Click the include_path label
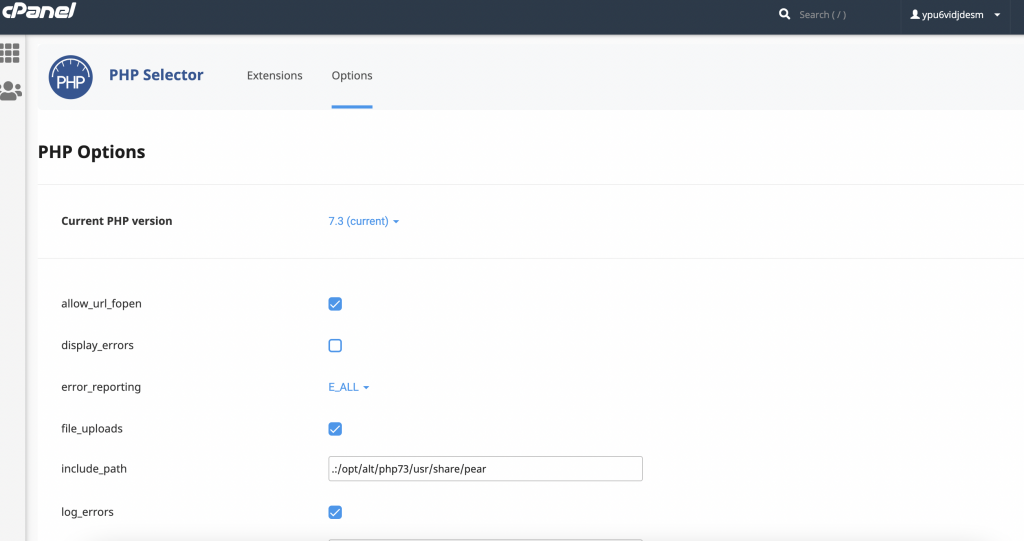The width and height of the screenshot is (1024, 541). (x=94, y=468)
